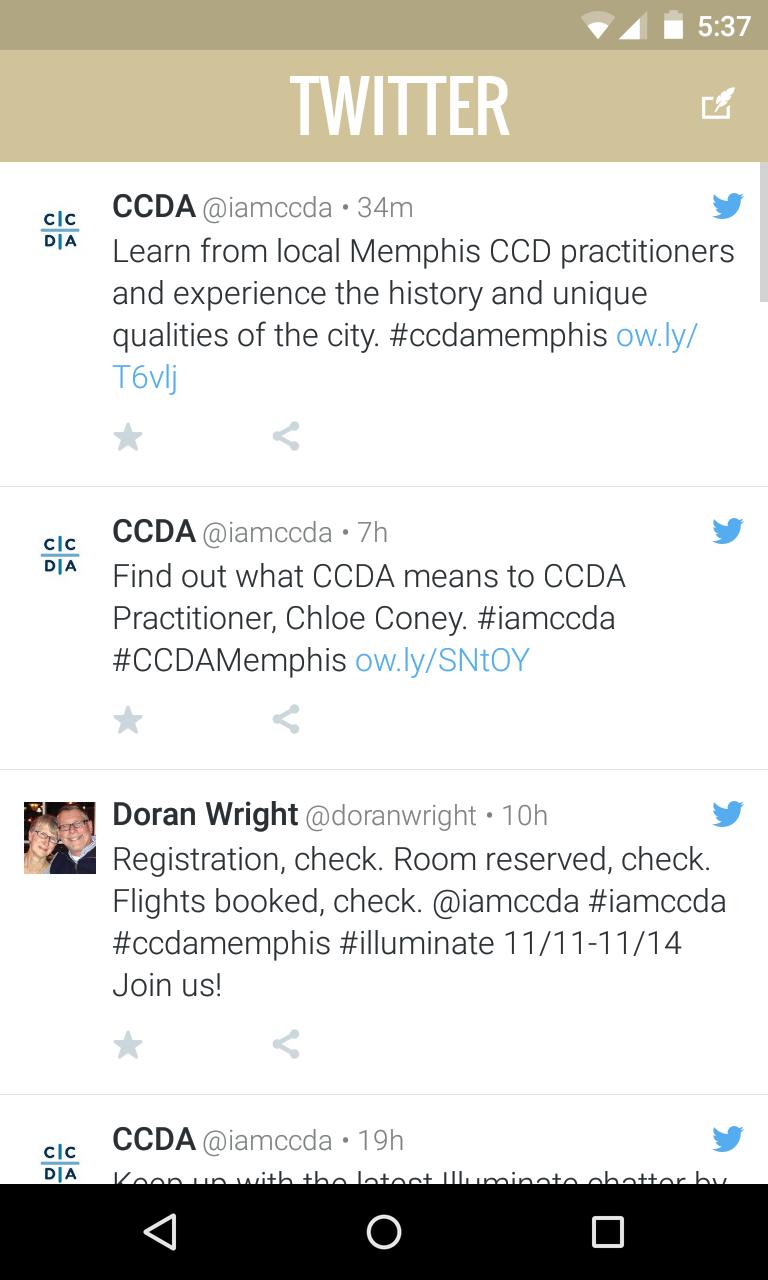
Task: Click the Twitter bird icon on CCDA's Memphis tweet
Action: click(728, 206)
